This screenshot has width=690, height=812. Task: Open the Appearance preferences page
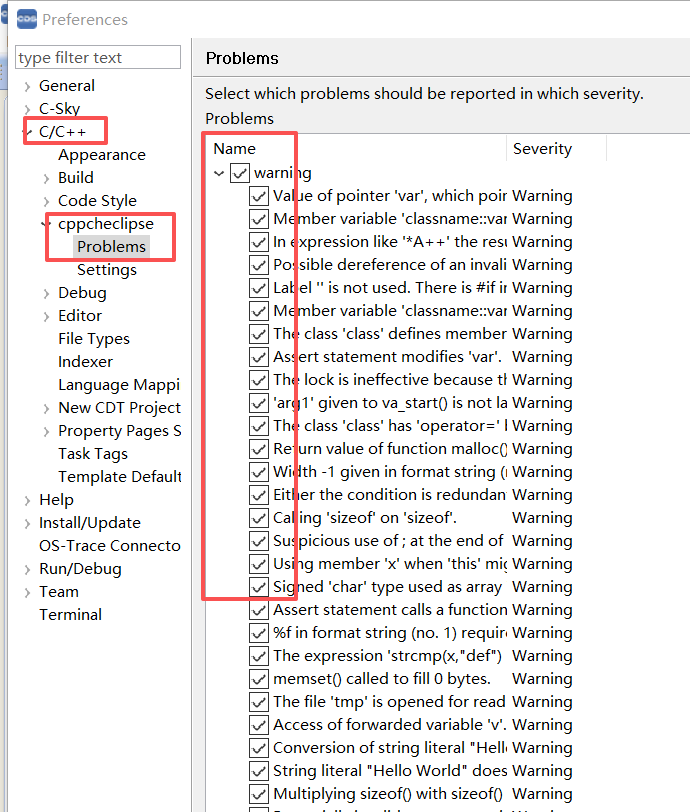point(102,155)
